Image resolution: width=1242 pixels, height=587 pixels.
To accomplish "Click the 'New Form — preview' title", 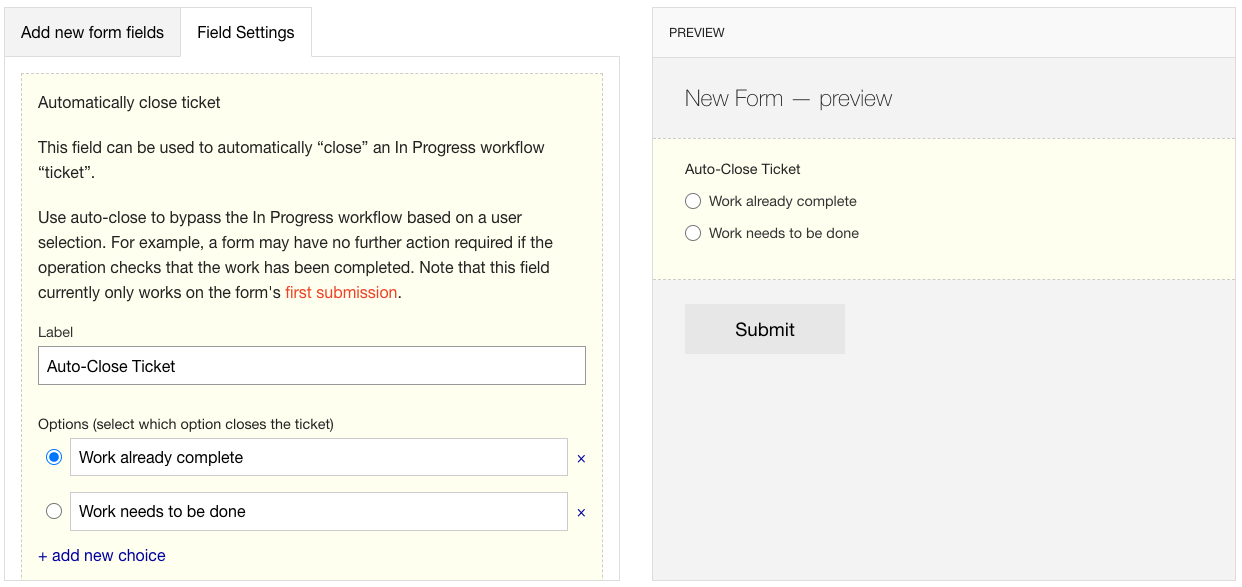I will (788, 98).
